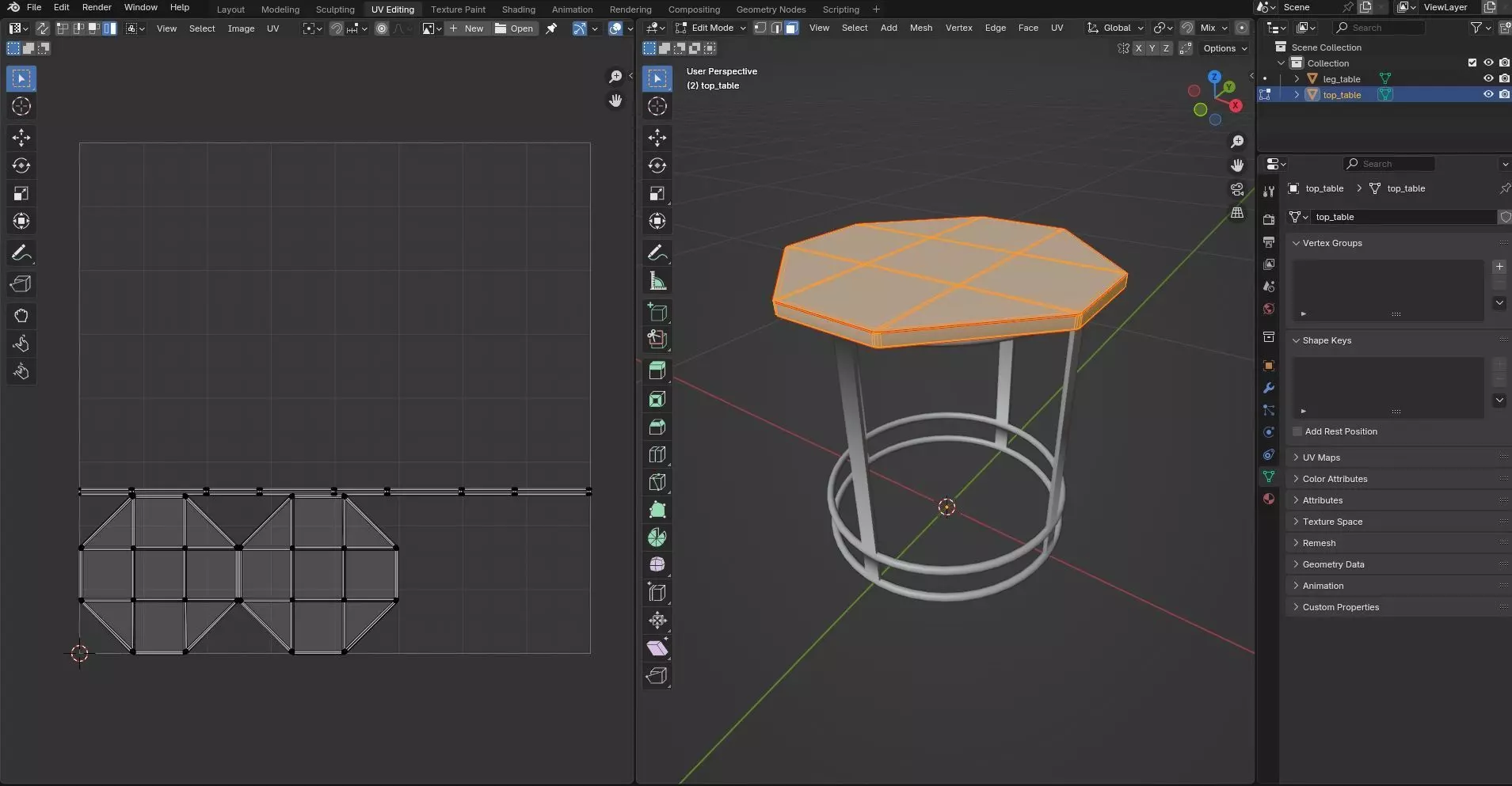Toggle visibility of top_table in outliner

tap(1488, 94)
